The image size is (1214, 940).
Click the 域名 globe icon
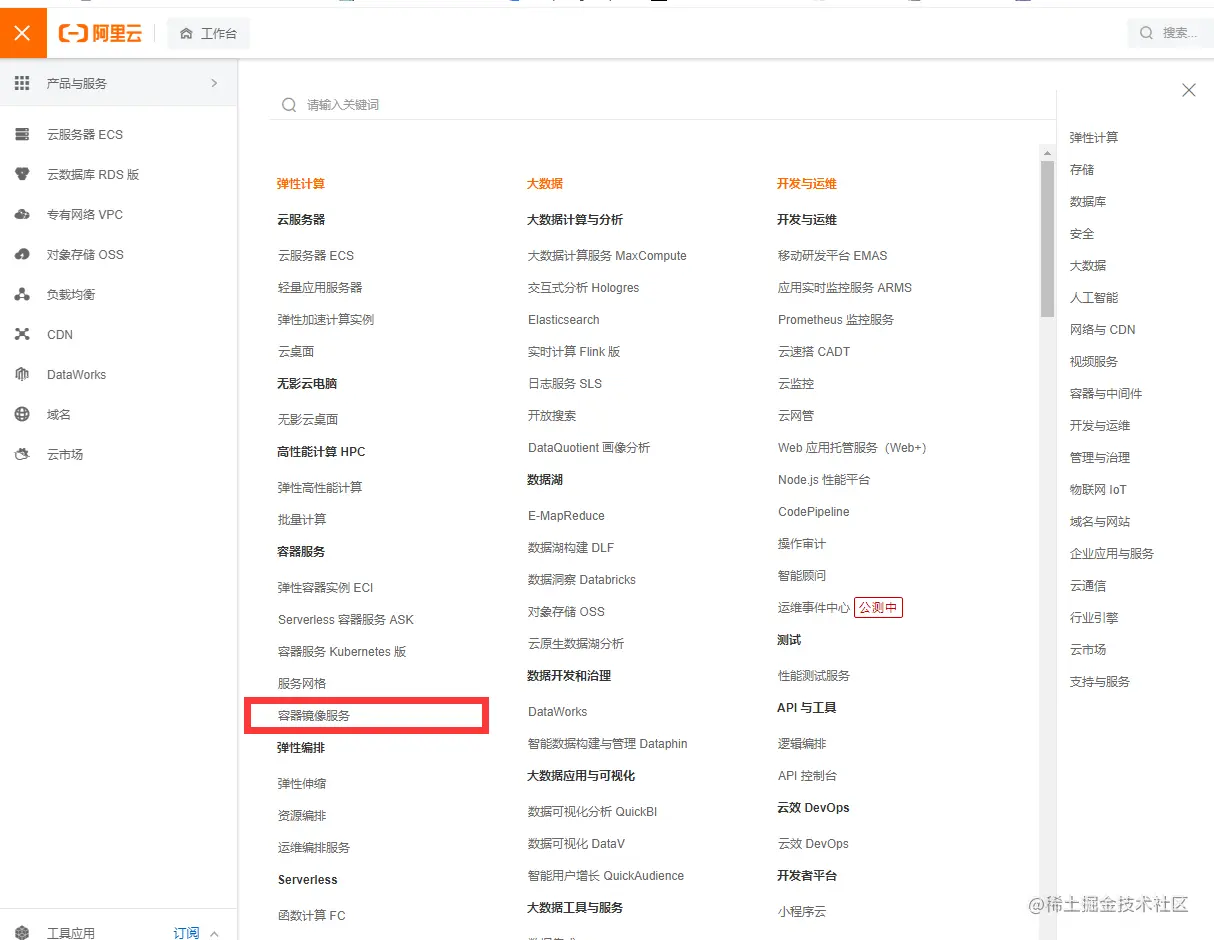point(22,414)
